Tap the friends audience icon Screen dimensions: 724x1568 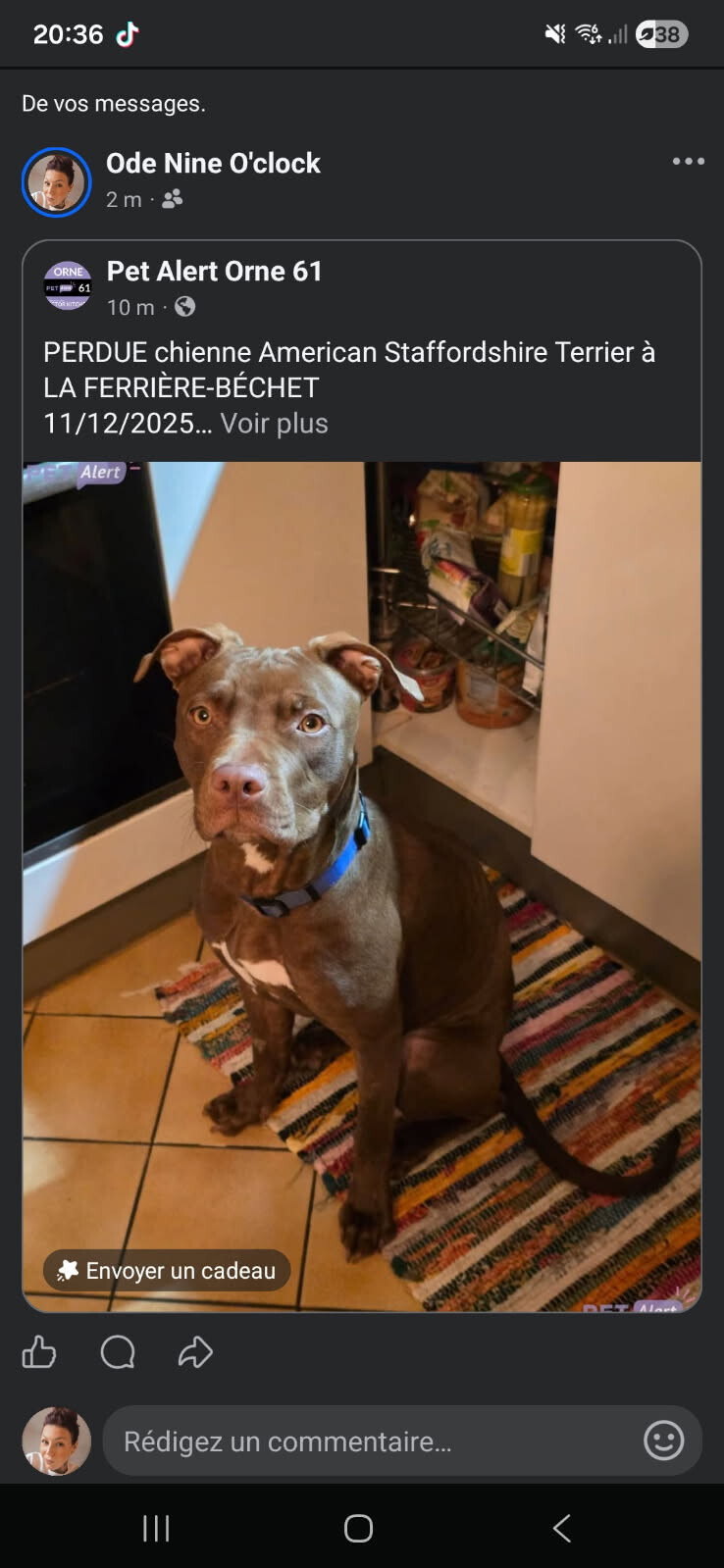click(x=173, y=199)
